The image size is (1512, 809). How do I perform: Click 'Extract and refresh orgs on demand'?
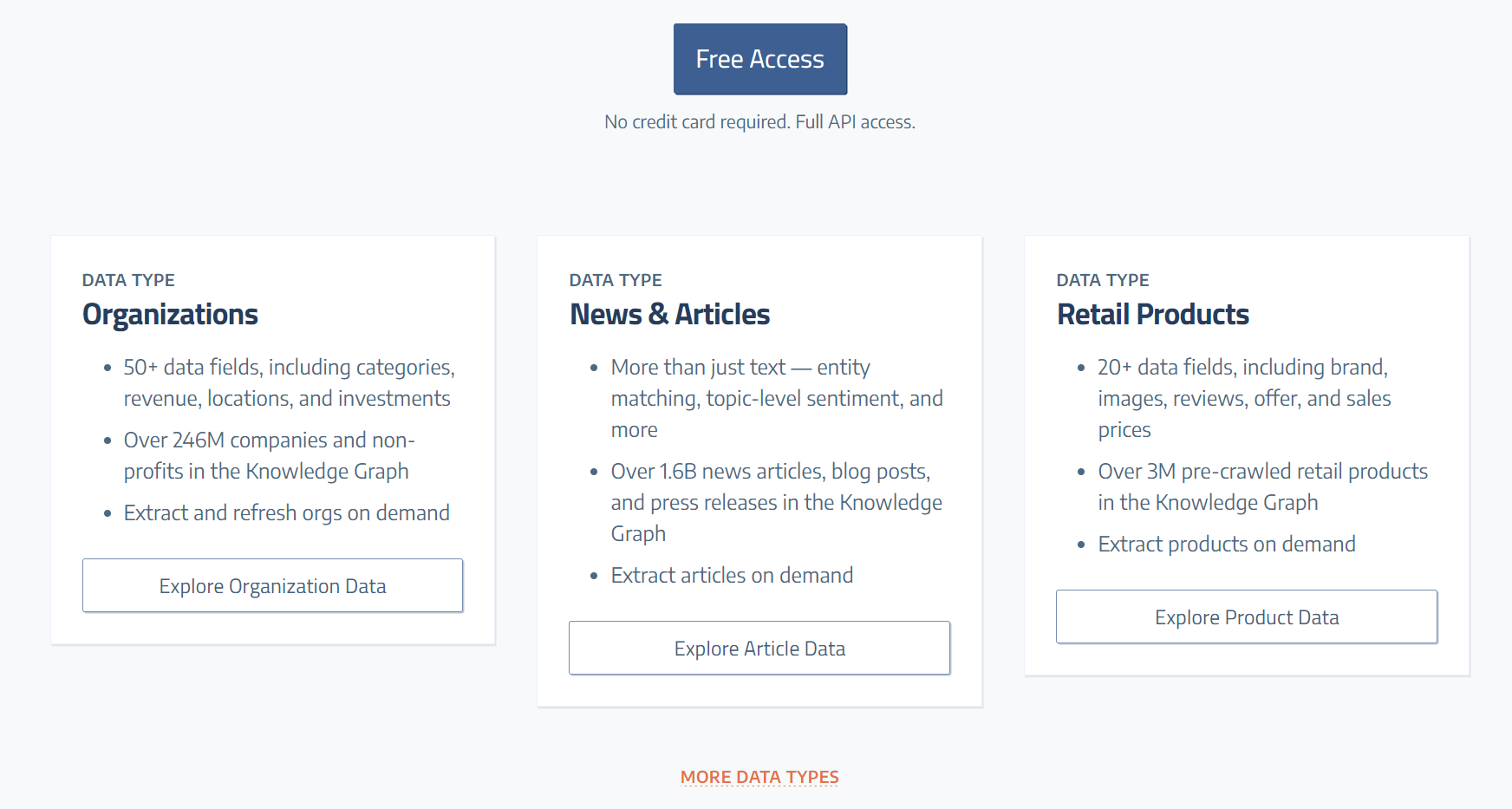(286, 513)
